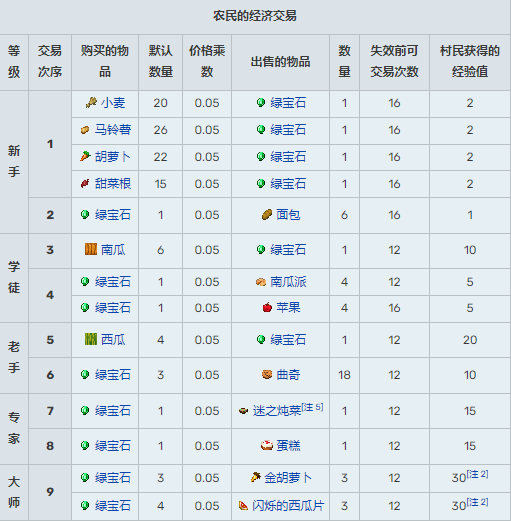The width and height of the screenshot is (511, 521).
Task: Open the 西瓜 link
Action: point(113,340)
